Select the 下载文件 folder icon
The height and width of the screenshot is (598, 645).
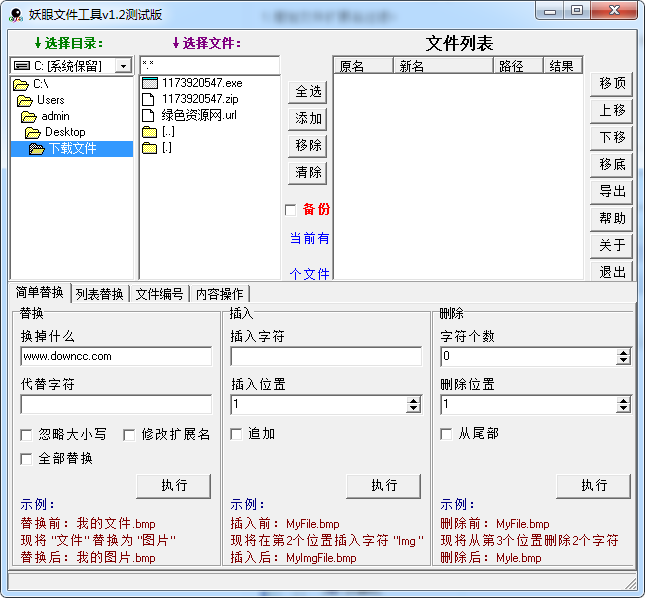click(x=37, y=149)
